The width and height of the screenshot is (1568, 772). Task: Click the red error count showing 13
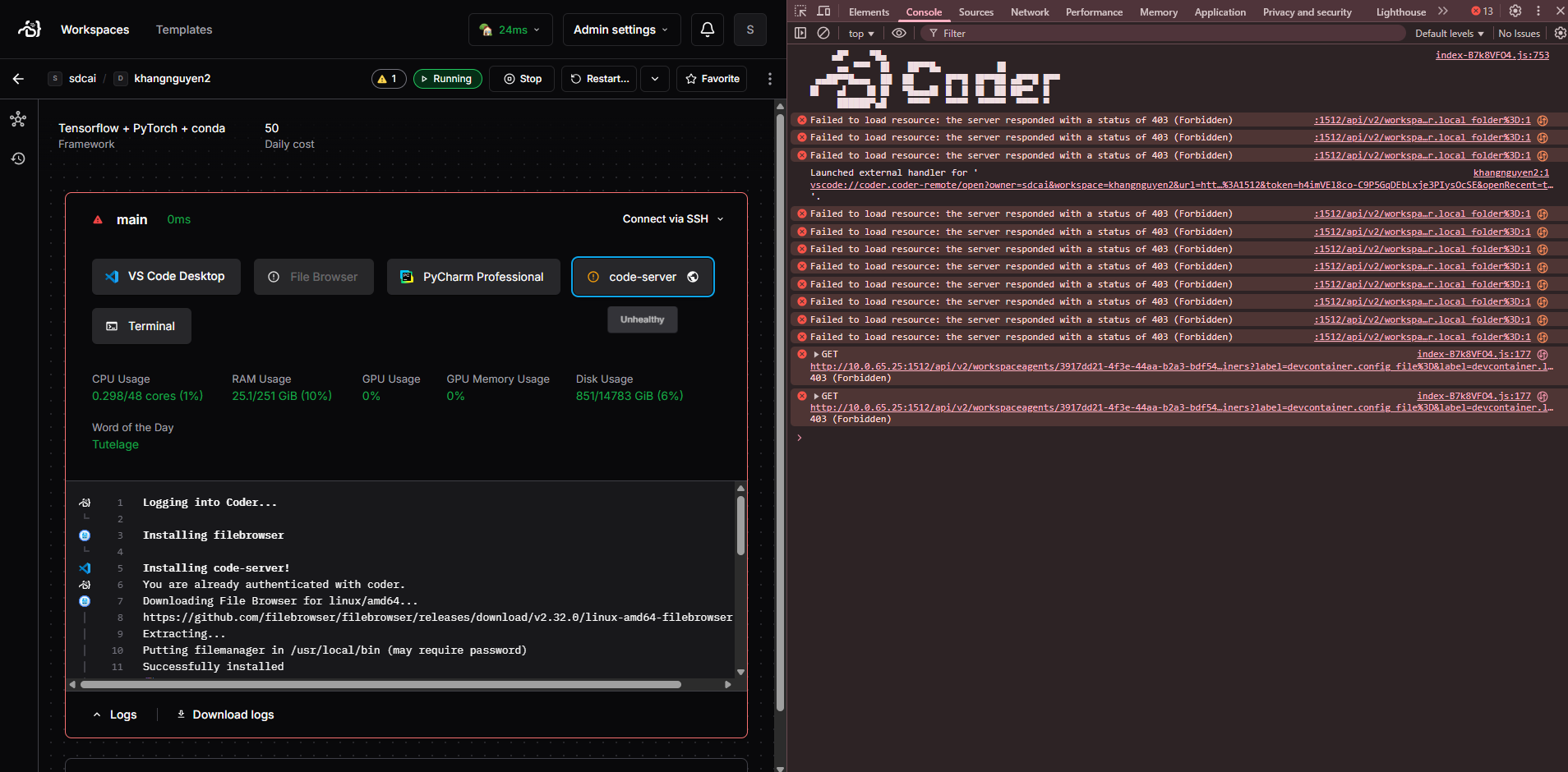pos(1483,11)
